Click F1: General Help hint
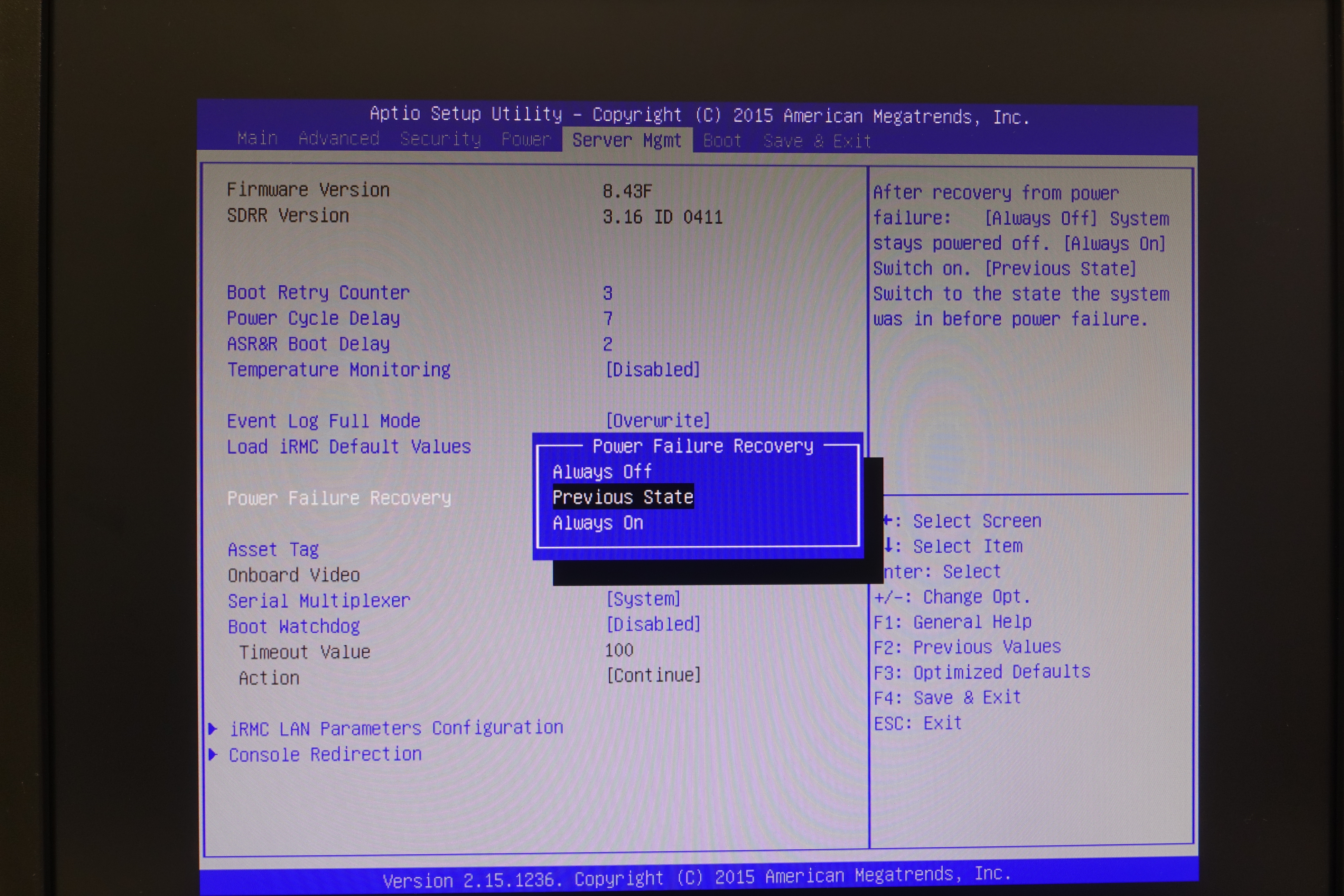This screenshot has width=1344, height=896. tap(953, 622)
